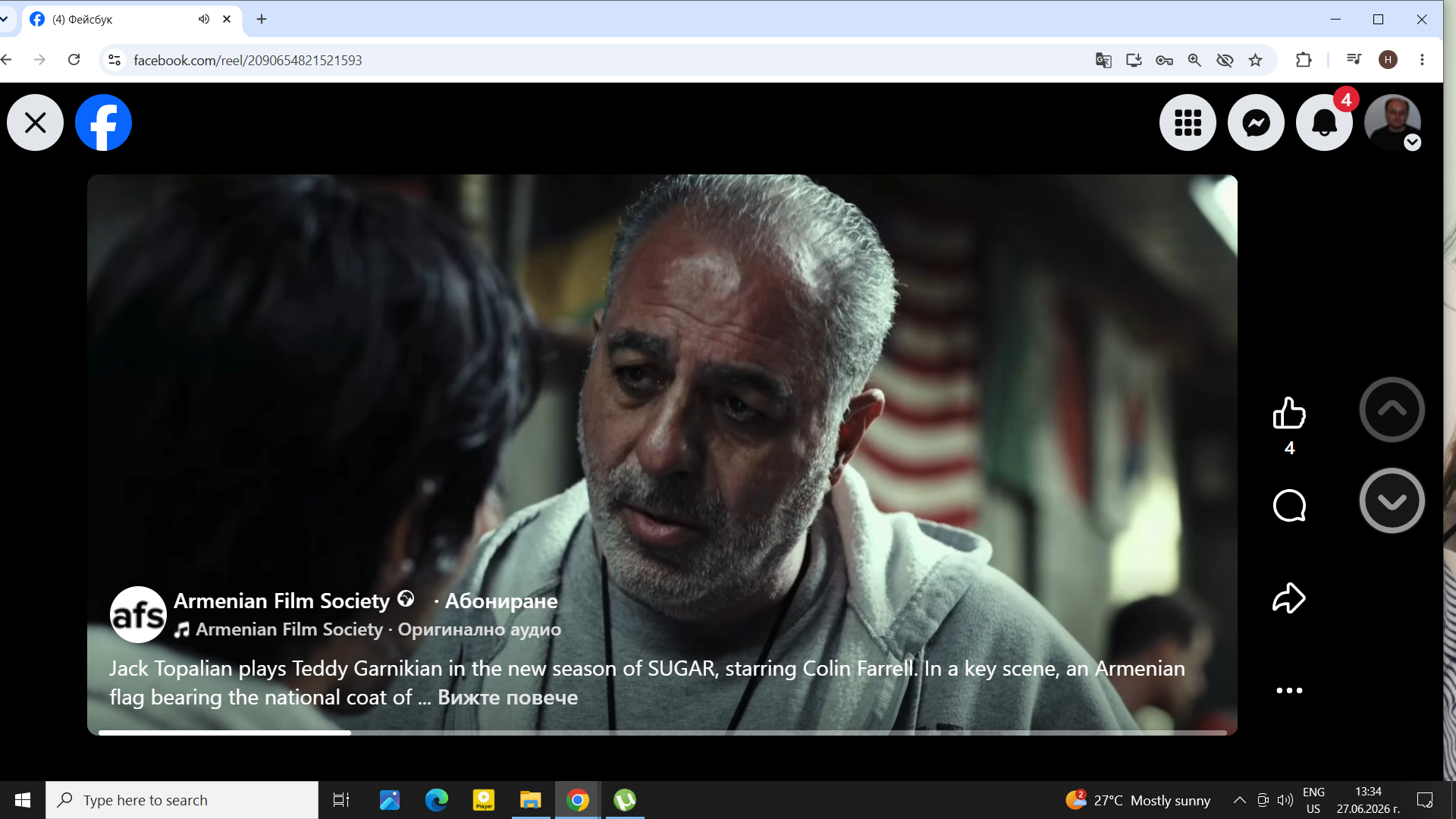Screen dimensions: 1456x819
Task: Open the Armenian Film Society page name
Action: [x=281, y=601]
